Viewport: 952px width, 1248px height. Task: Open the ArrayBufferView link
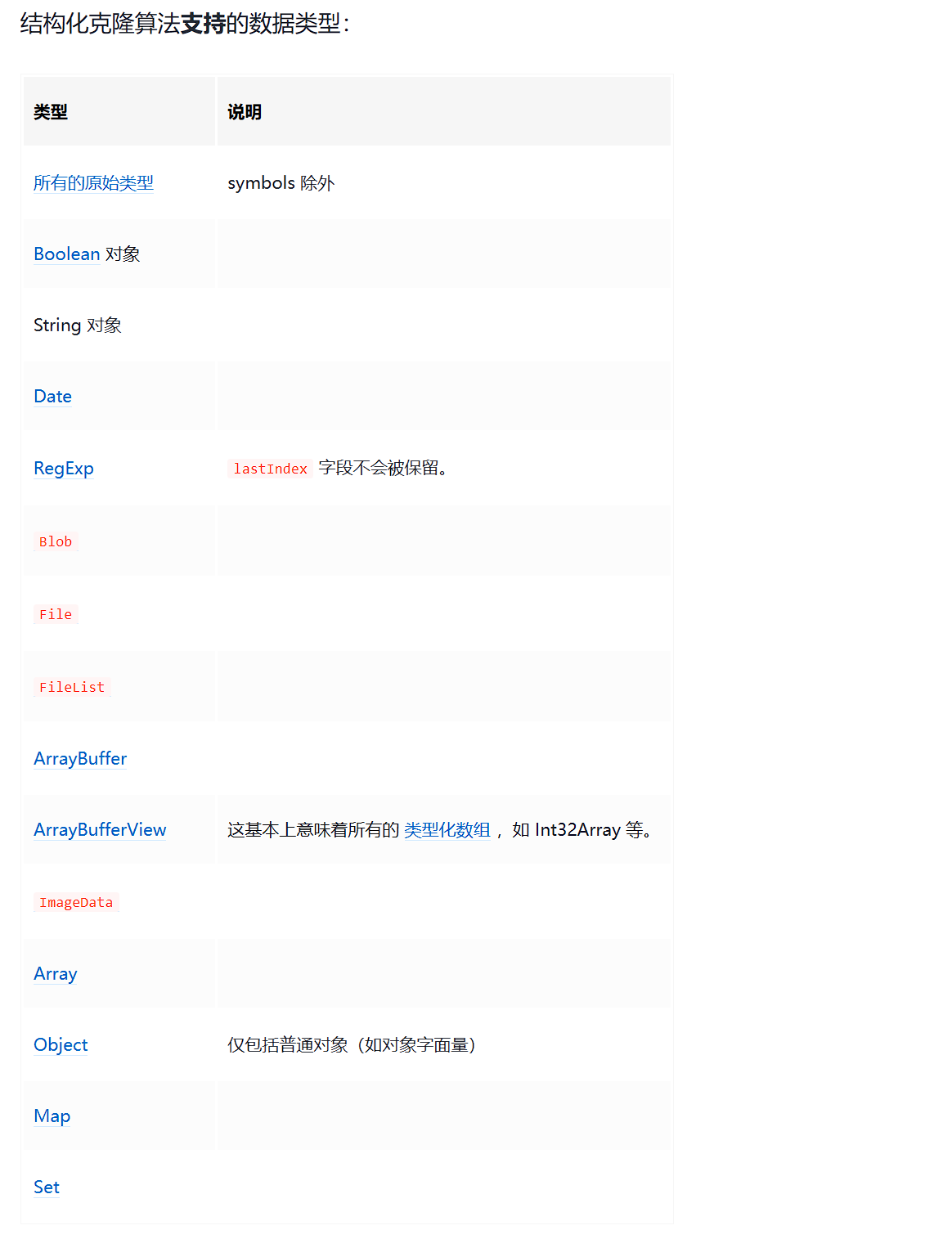100,830
